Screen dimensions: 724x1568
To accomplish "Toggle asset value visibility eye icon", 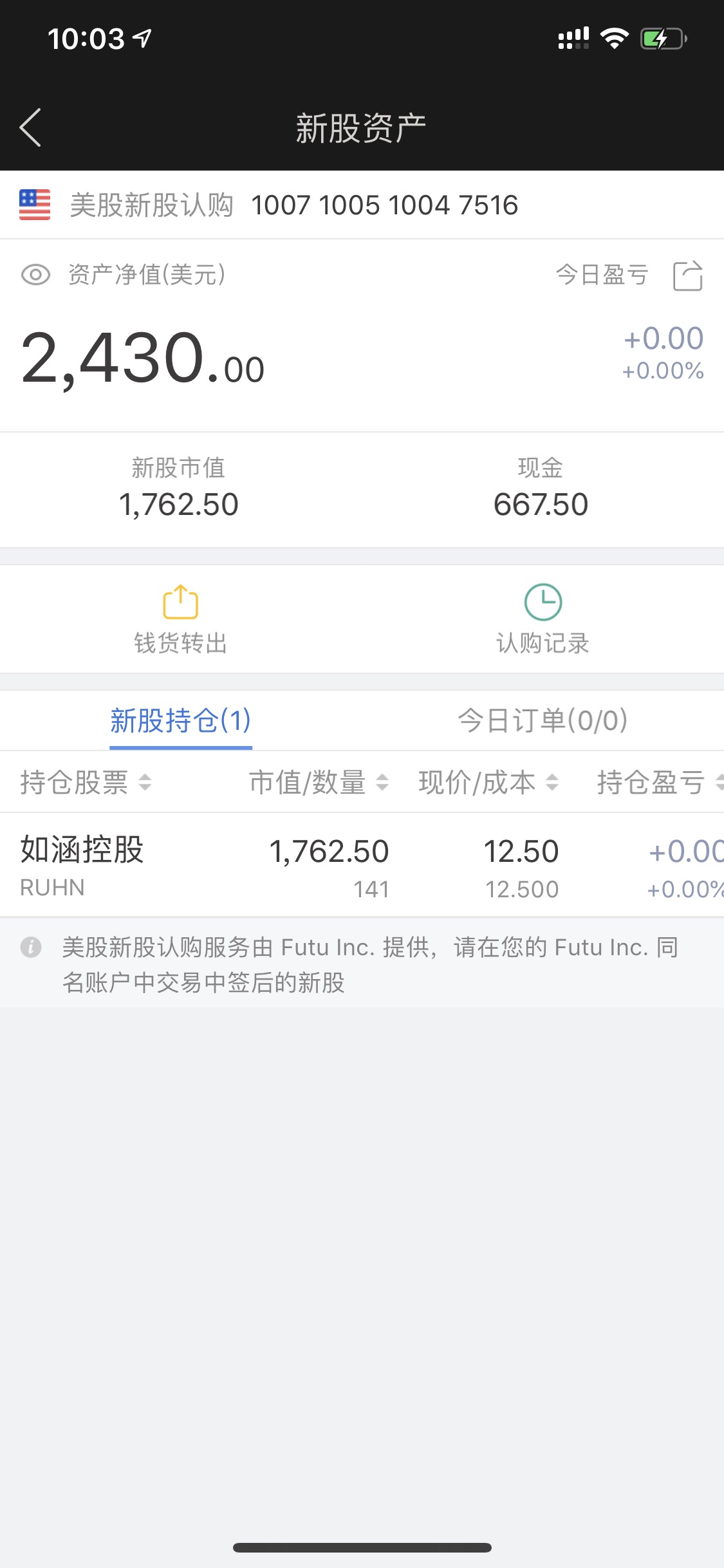I will (x=35, y=275).
